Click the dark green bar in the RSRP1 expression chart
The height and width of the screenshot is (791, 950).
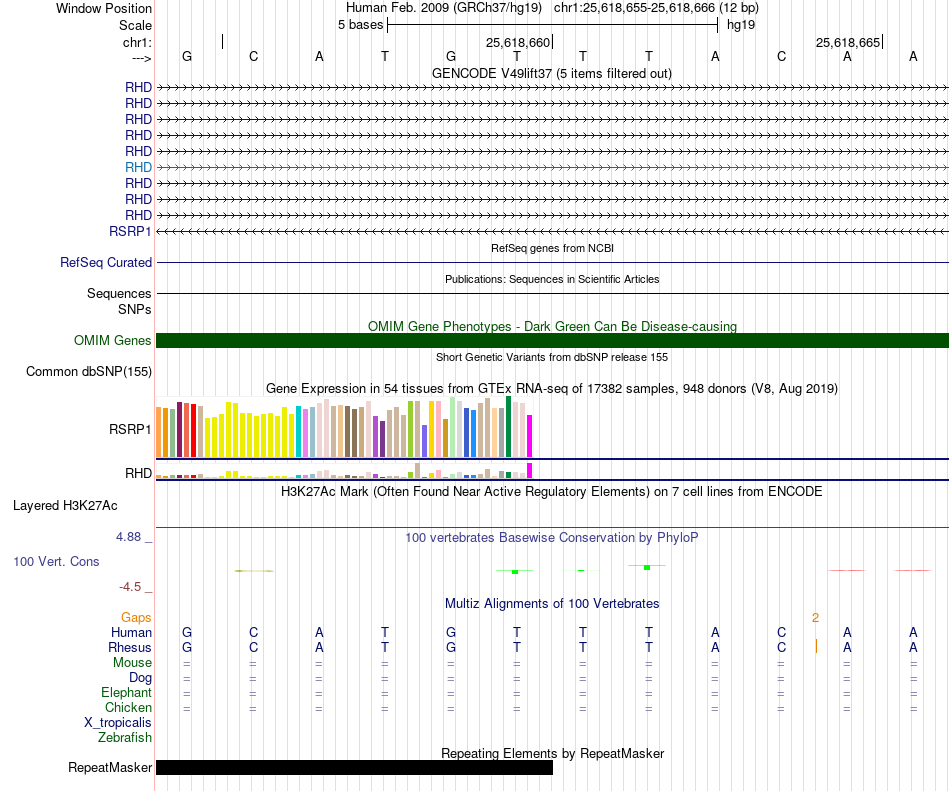[508, 426]
